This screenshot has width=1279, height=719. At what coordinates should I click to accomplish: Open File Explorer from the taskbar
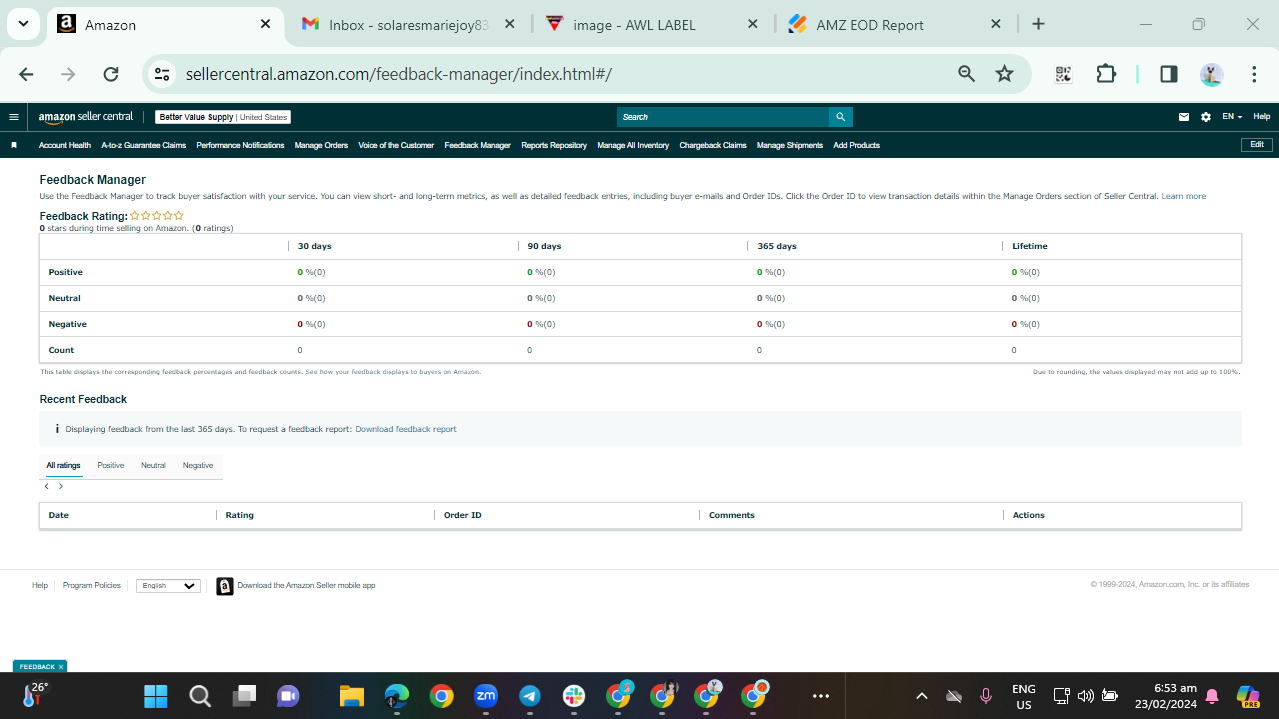351,696
